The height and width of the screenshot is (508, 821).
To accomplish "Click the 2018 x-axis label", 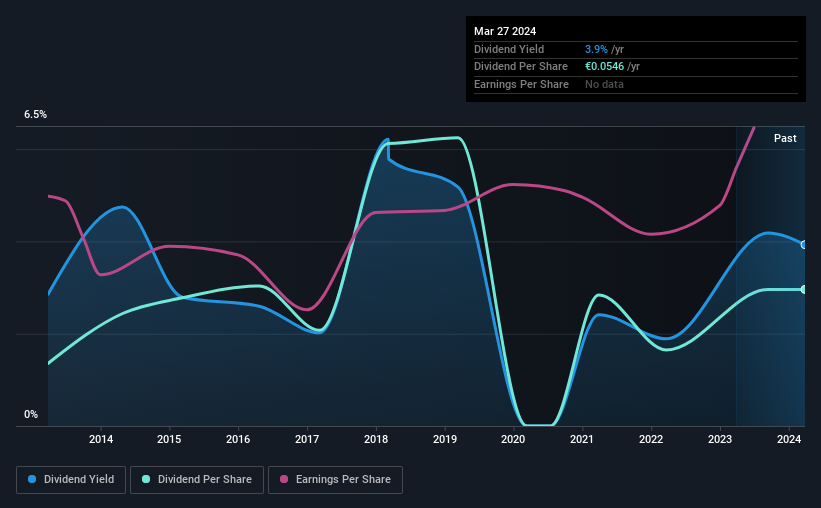I will coord(376,439).
